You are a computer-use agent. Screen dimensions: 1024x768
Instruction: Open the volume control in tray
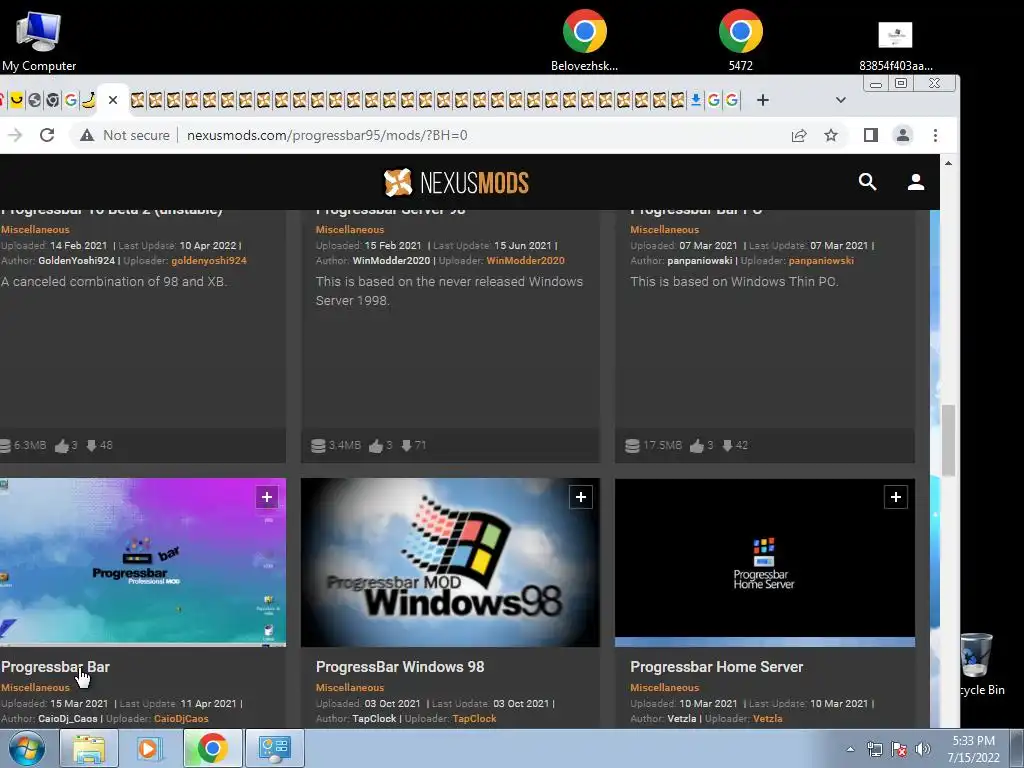[x=922, y=750]
